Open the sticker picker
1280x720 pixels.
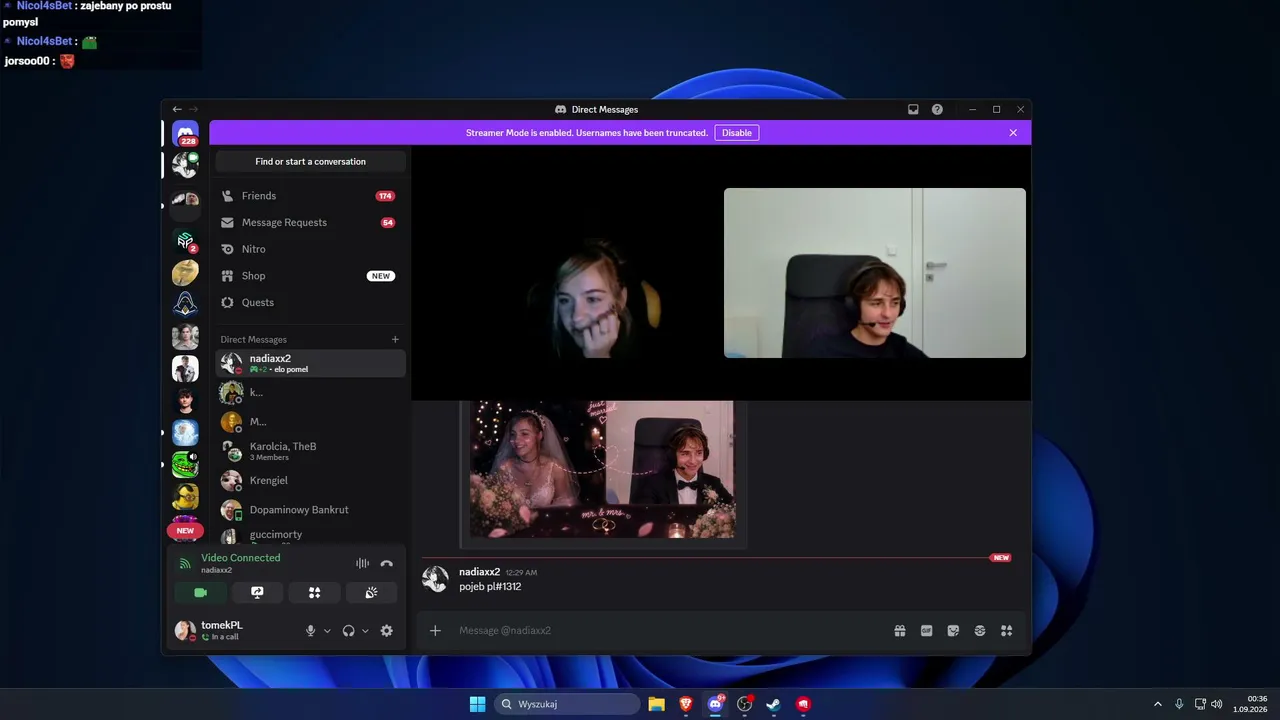(x=953, y=631)
